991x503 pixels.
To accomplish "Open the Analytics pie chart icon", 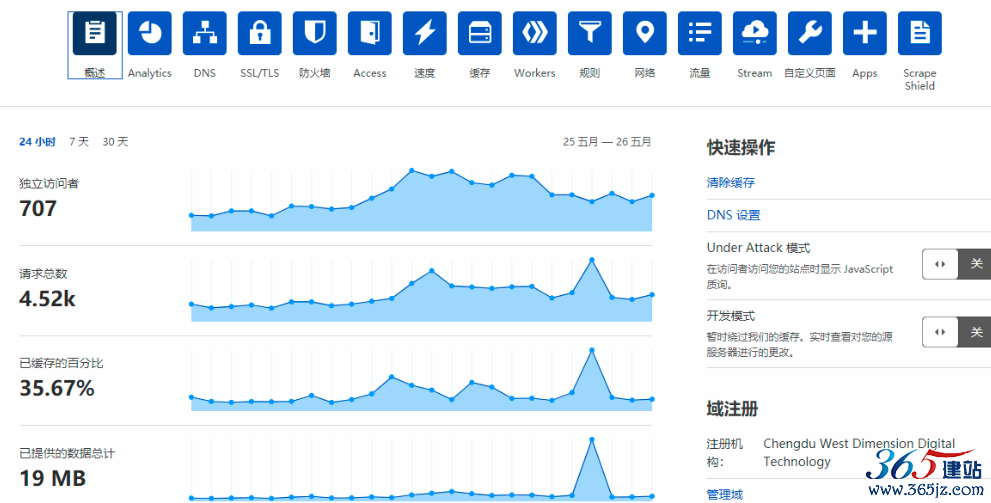I will 150,33.
